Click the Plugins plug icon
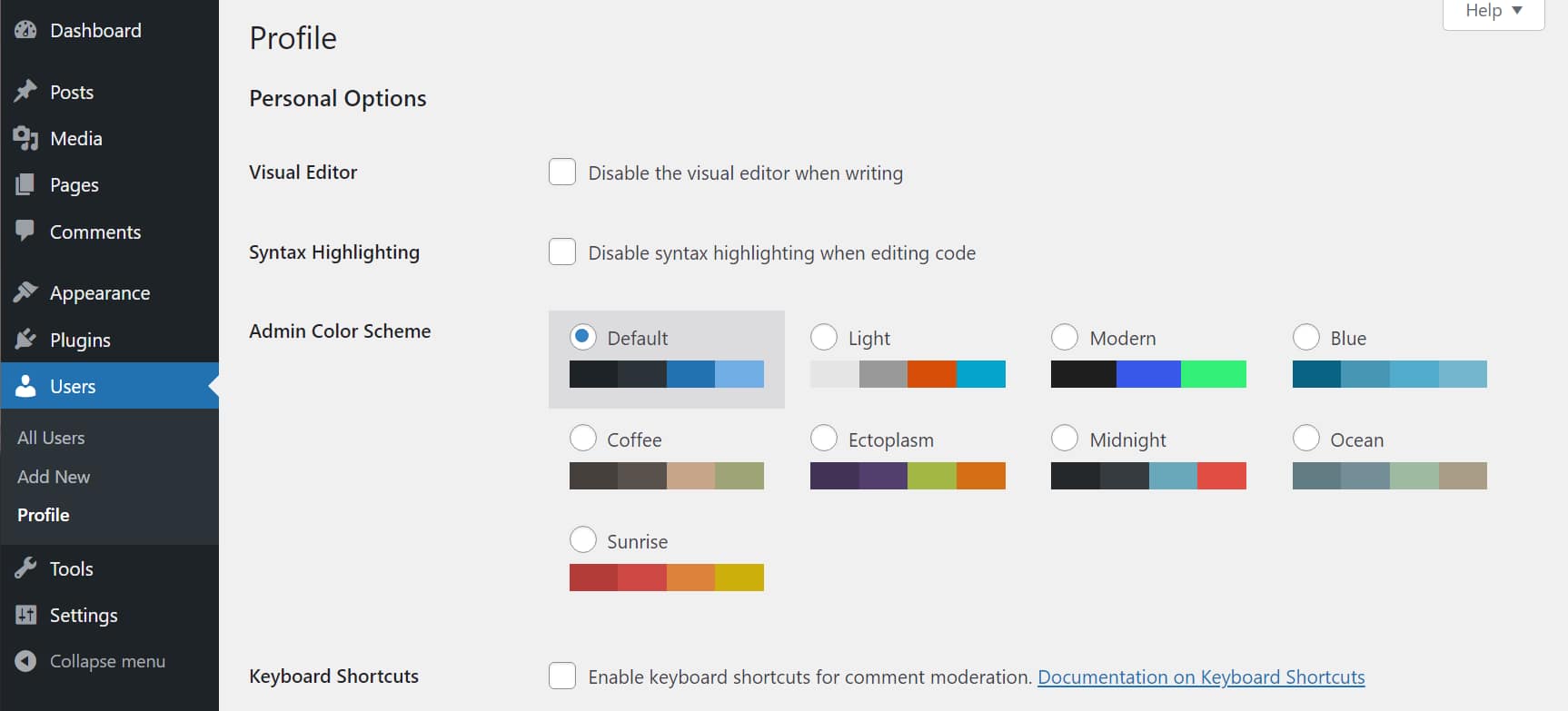This screenshot has height=711, width=1568. pyautogui.click(x=25, y=340)
